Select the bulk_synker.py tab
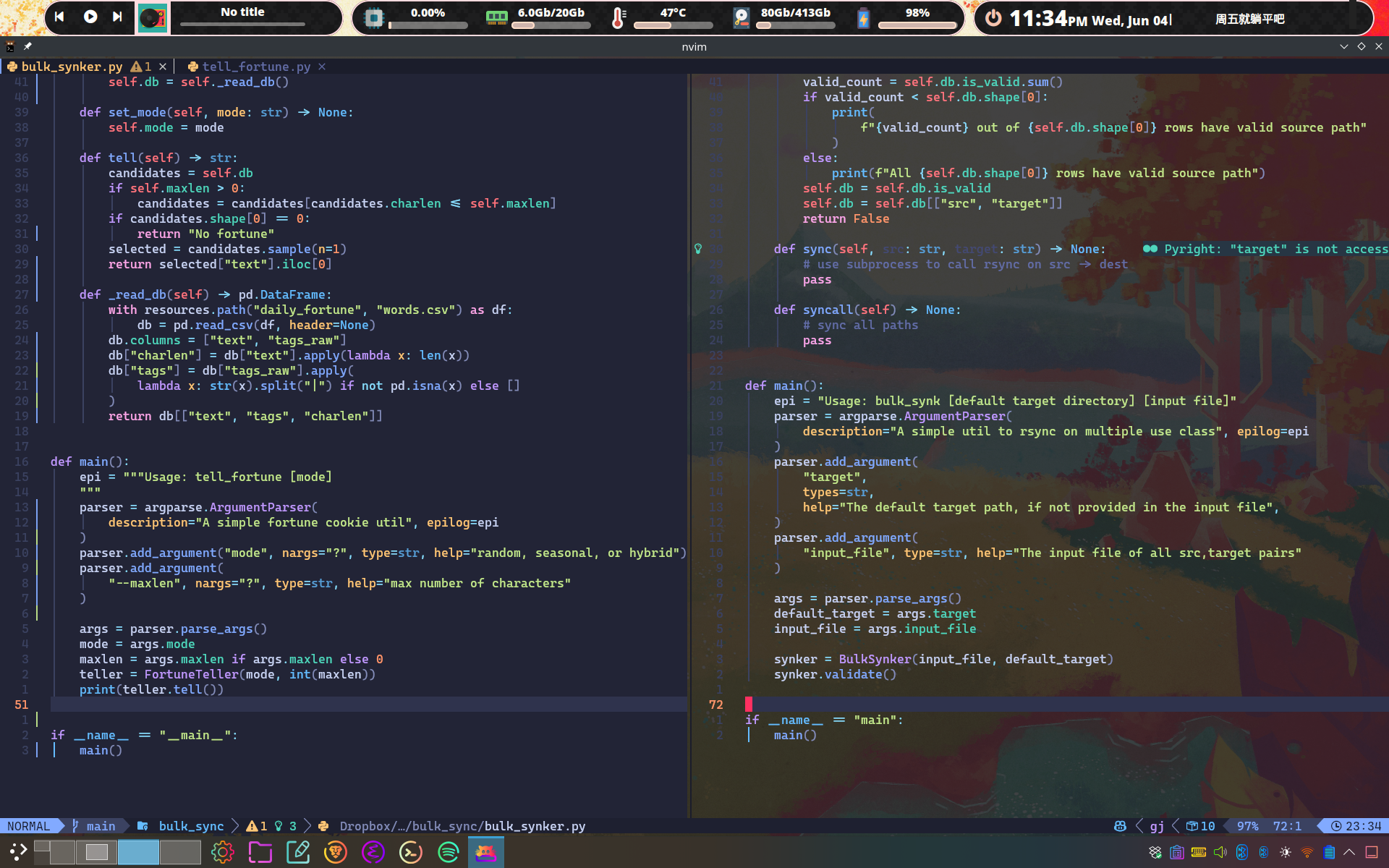This screenshot has width=1389, height=868. (71, 67)
